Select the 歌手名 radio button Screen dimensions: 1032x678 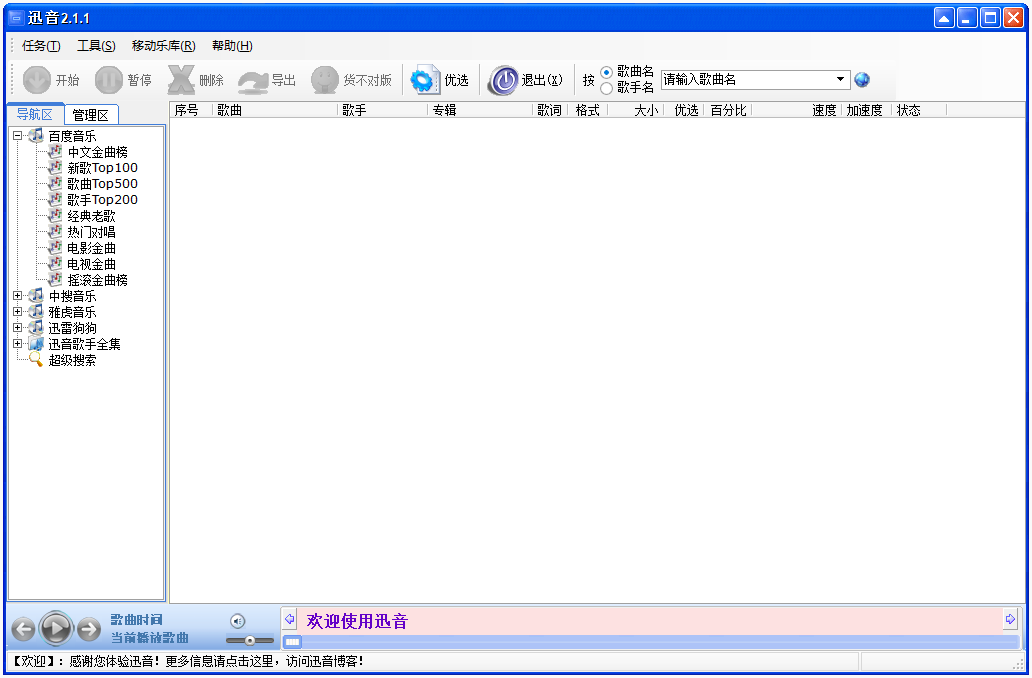pyautogui.click(x=607, y=88)
